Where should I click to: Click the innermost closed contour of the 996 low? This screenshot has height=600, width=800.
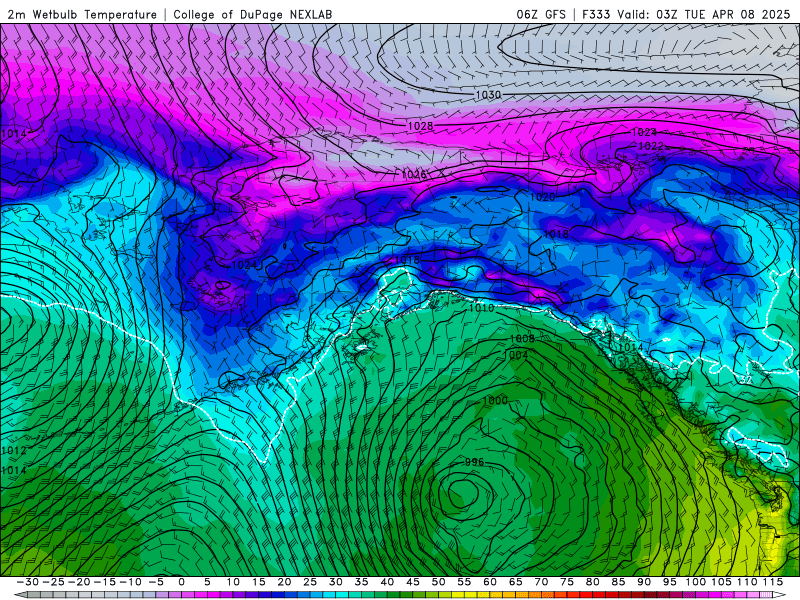pyautogui.click(x=463, y=493)
